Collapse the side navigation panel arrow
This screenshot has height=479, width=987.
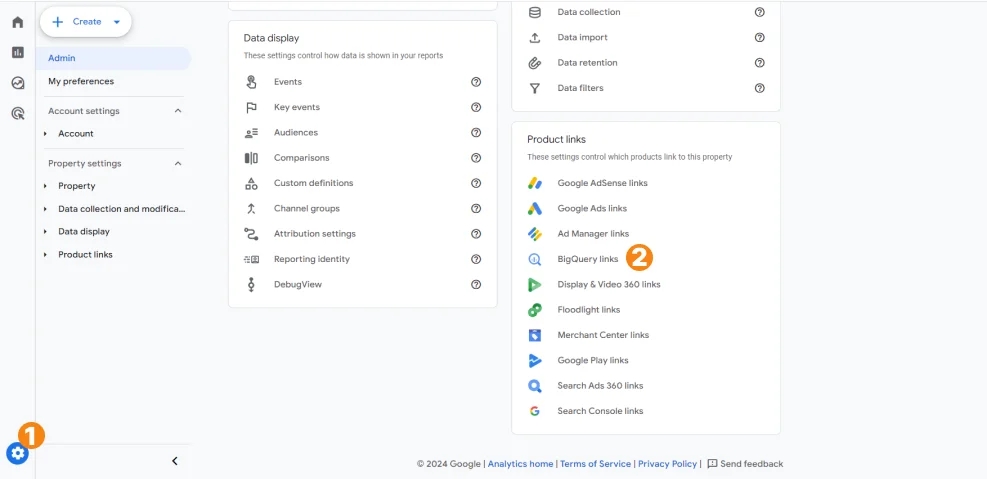tap(175, 461)
